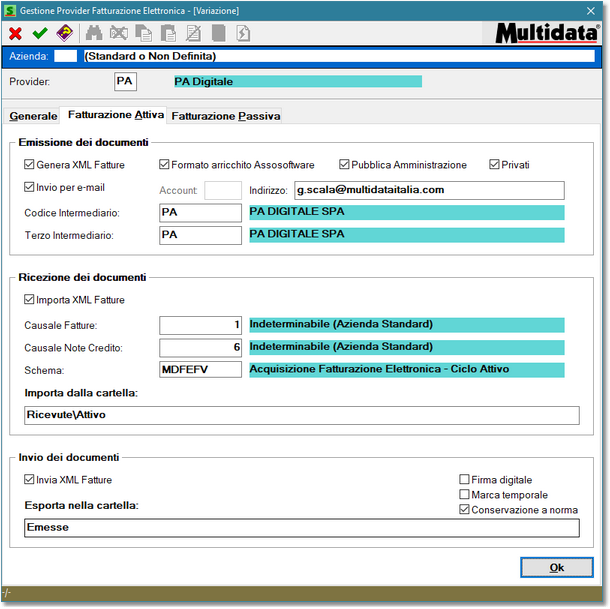
Task: Click the Standard o Non Definita field
Action: click(x=339, y=56)
